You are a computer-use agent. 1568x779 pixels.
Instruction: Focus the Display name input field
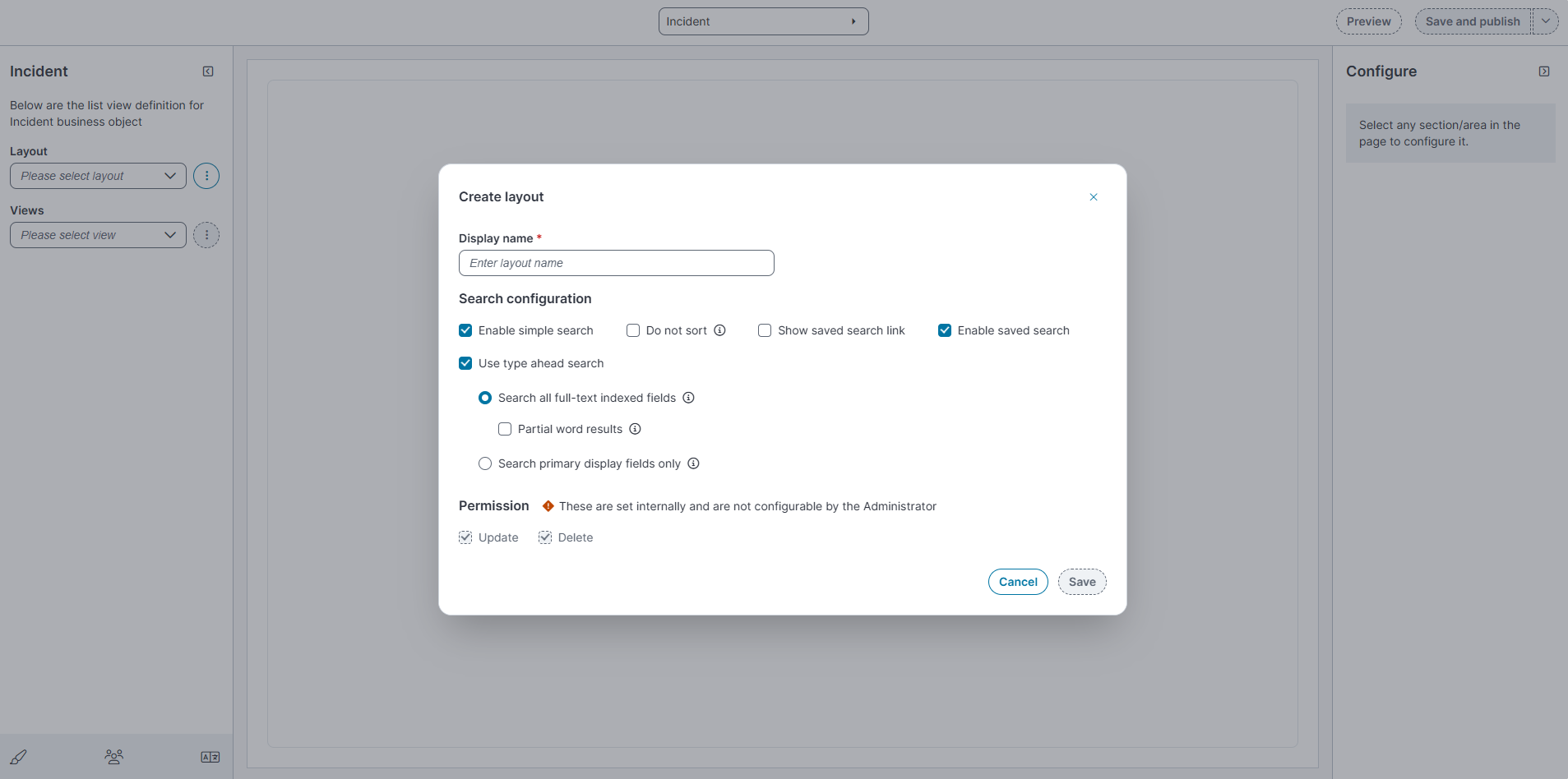616,263
